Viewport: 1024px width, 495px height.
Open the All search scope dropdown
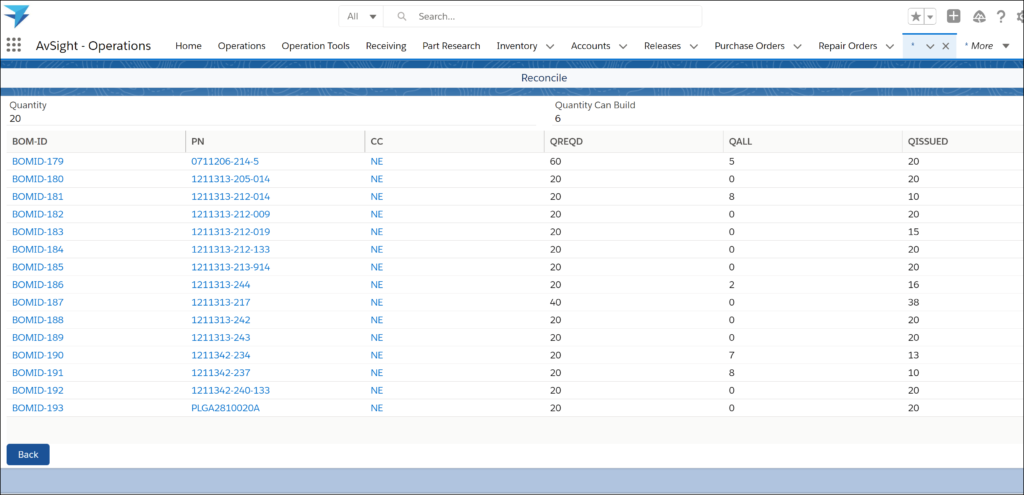coord(362,16)
